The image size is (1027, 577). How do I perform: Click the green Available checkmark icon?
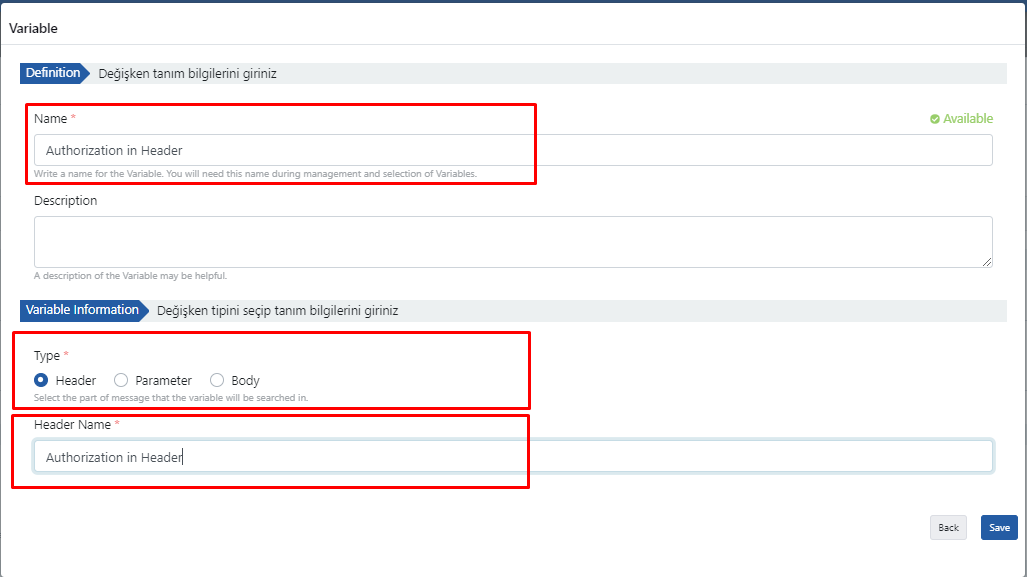[934, 119]
